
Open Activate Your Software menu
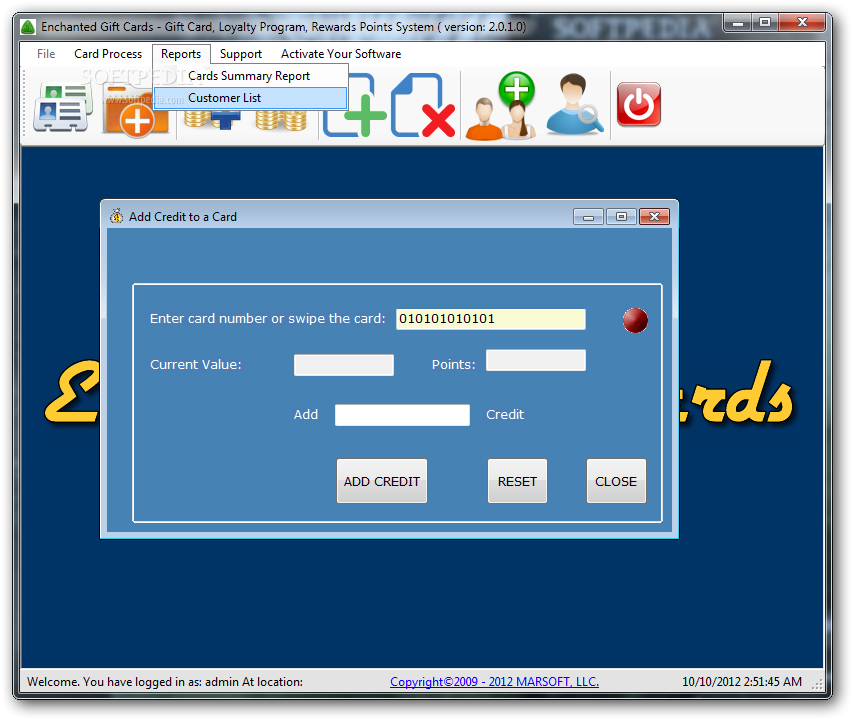pyautogui.click(x=341, y=54)
